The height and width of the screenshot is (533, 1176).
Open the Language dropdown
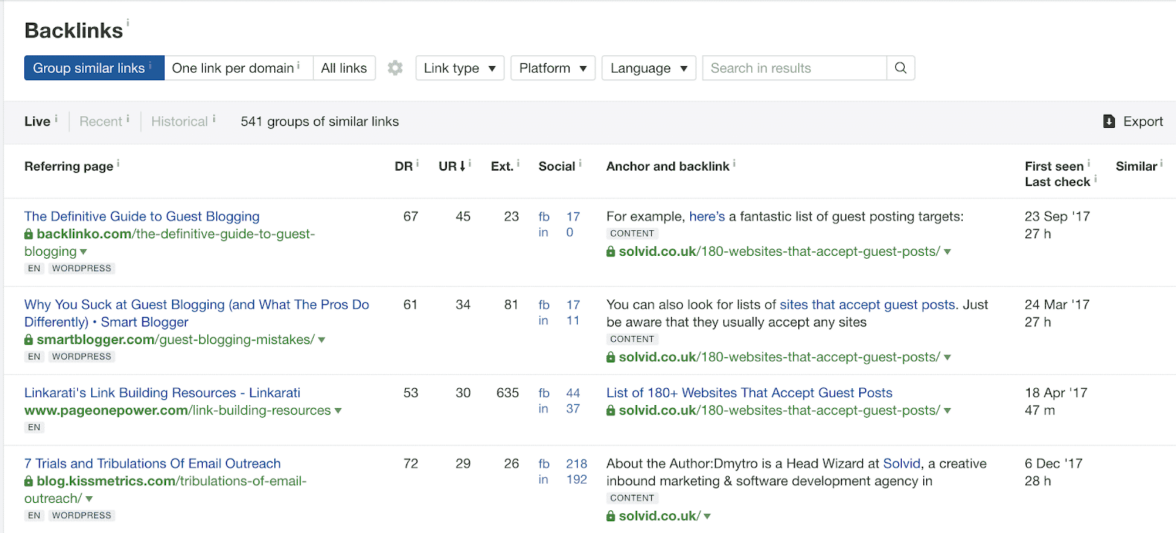coord(649,68)
